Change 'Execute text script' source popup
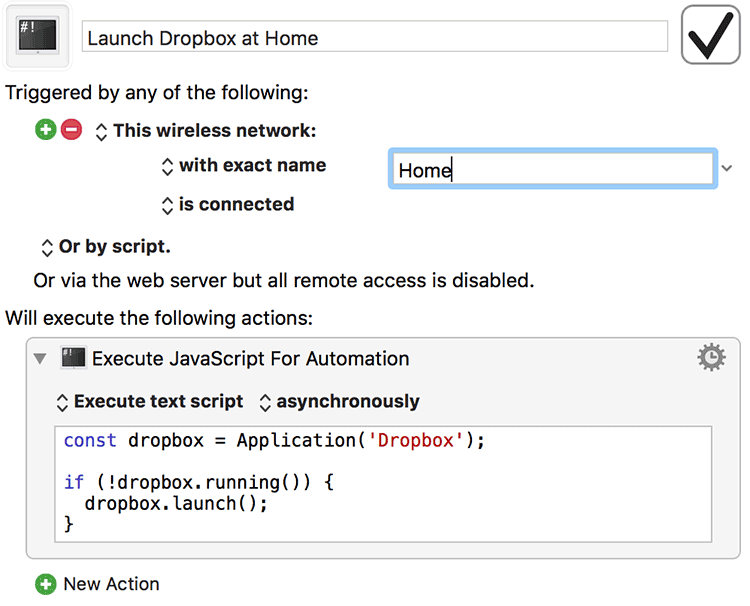 150,402
